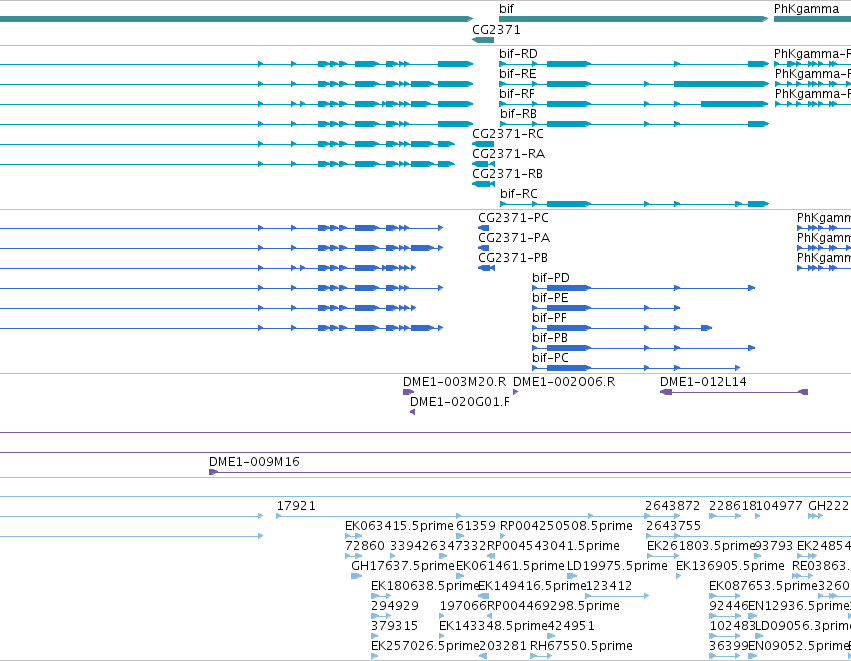Open the bif-PC protein label
Screen dimensions: 851x661
tap(550, 358)
